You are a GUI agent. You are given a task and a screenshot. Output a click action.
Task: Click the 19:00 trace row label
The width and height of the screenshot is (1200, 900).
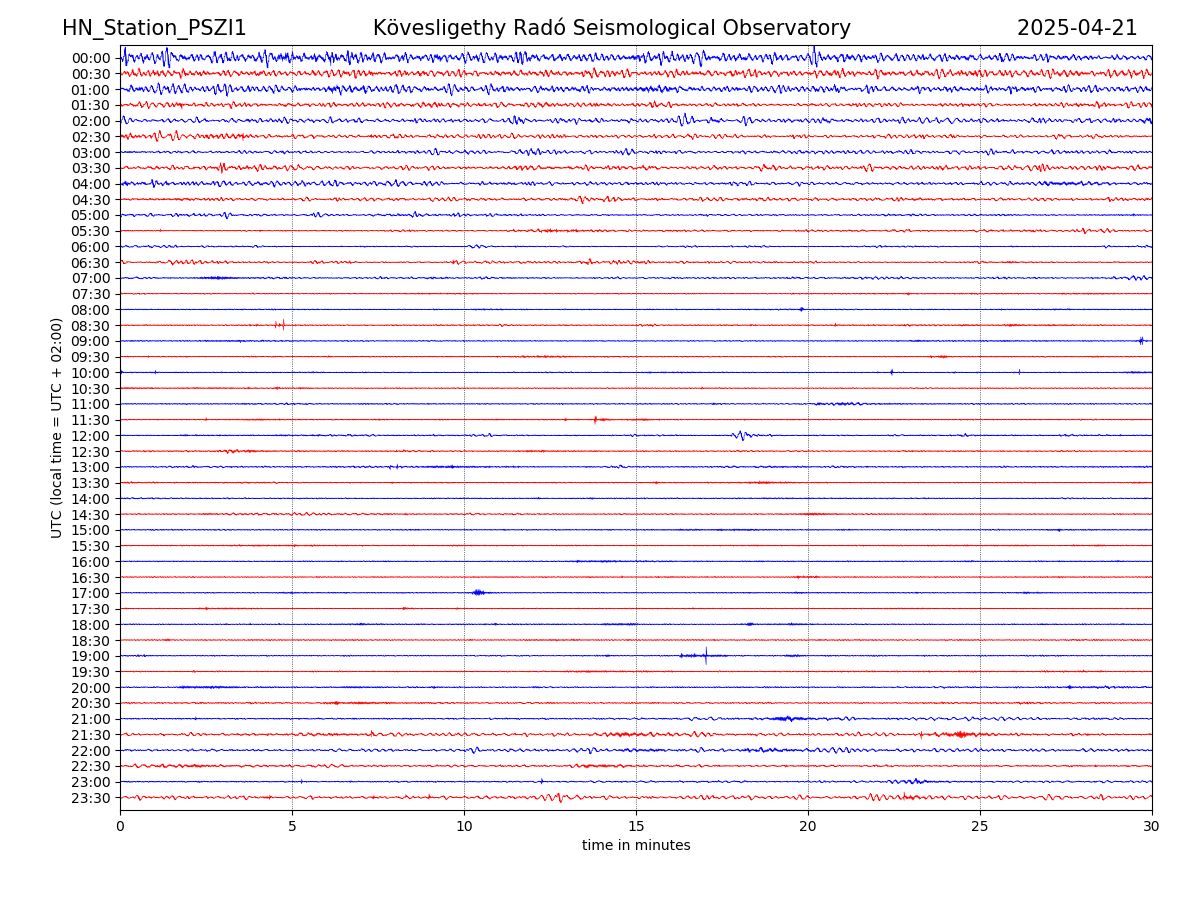[x=91, y=656]
